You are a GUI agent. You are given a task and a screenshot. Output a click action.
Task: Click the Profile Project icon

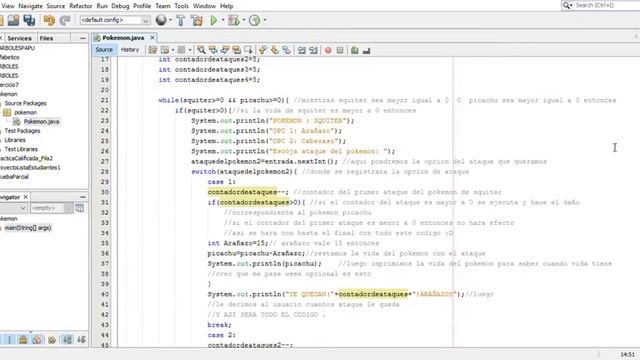(255, 20)
